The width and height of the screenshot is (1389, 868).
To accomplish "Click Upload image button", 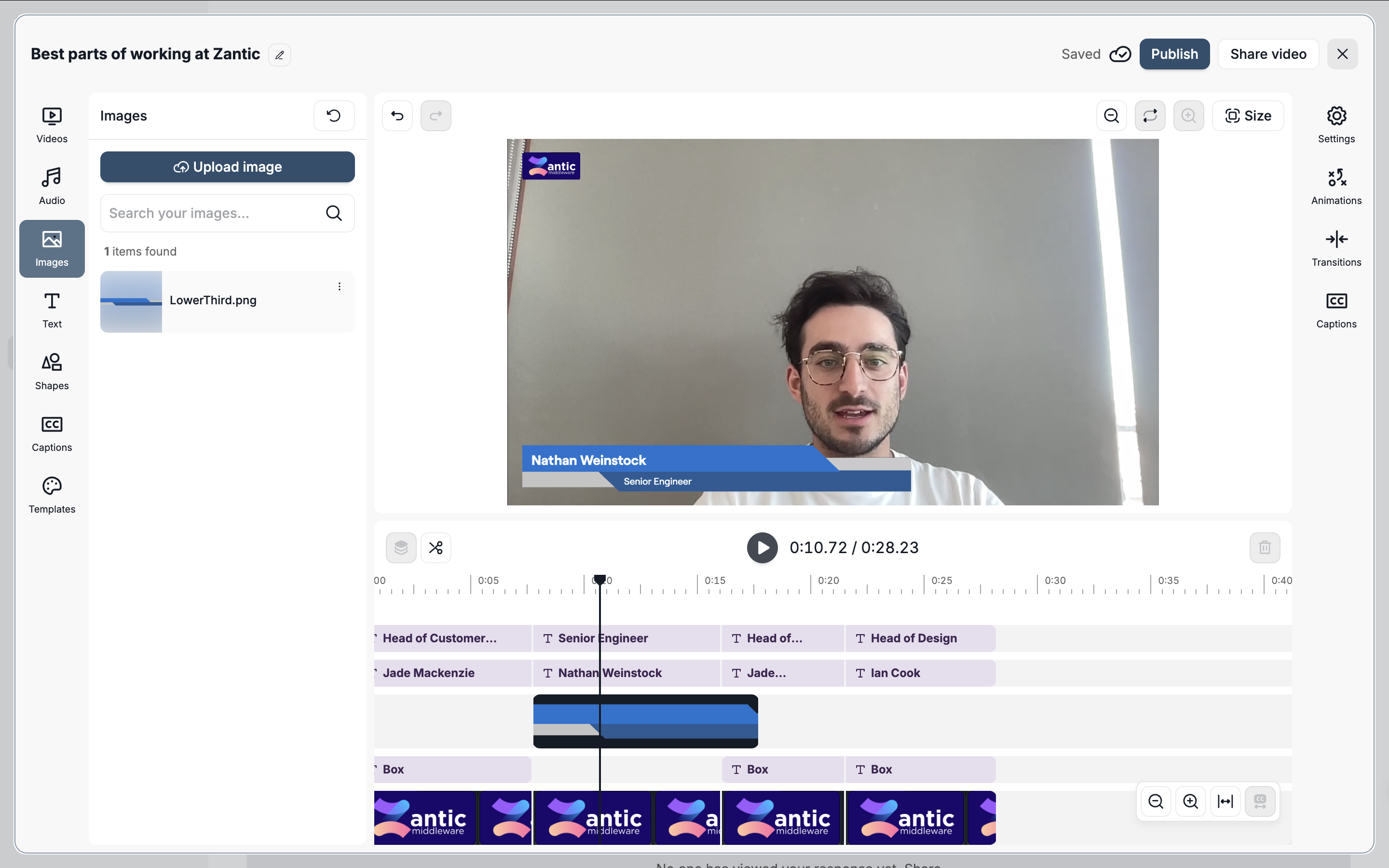I will tap(227, 167).
